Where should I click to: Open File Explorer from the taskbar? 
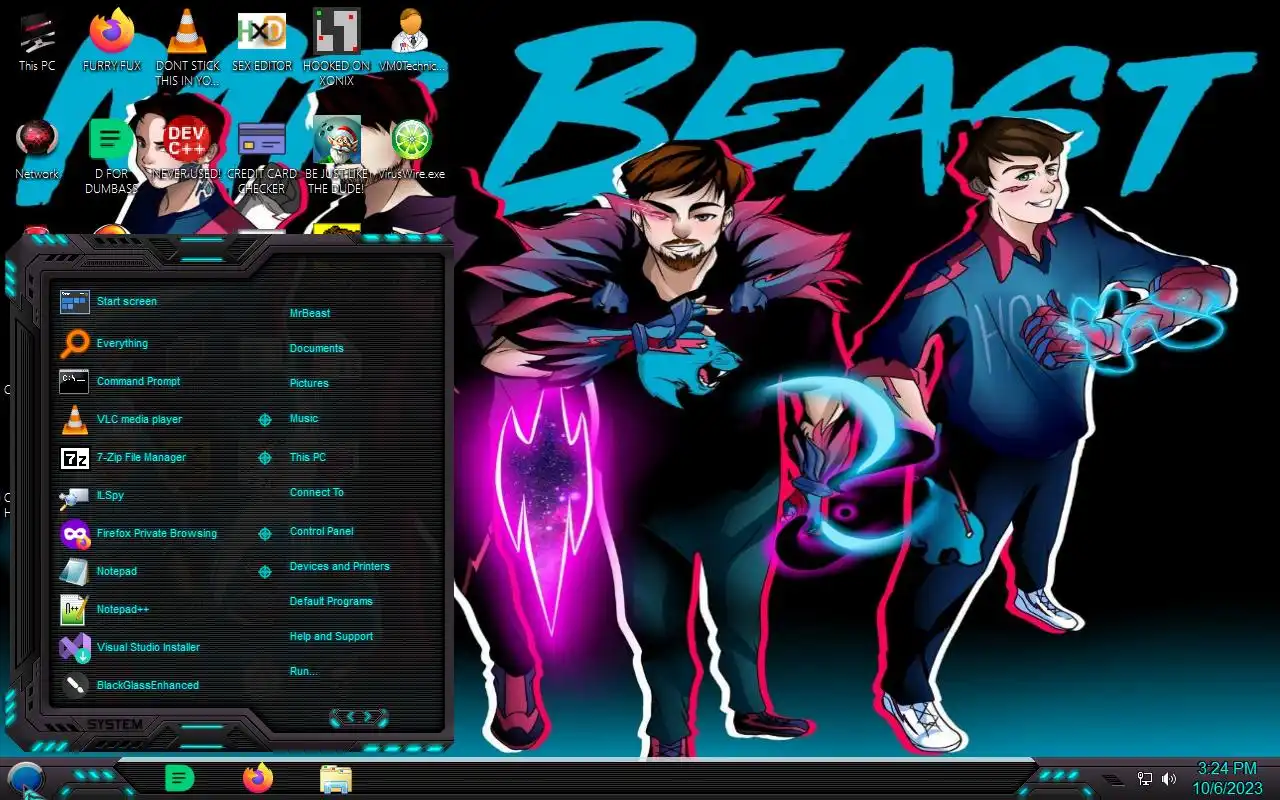336,779
